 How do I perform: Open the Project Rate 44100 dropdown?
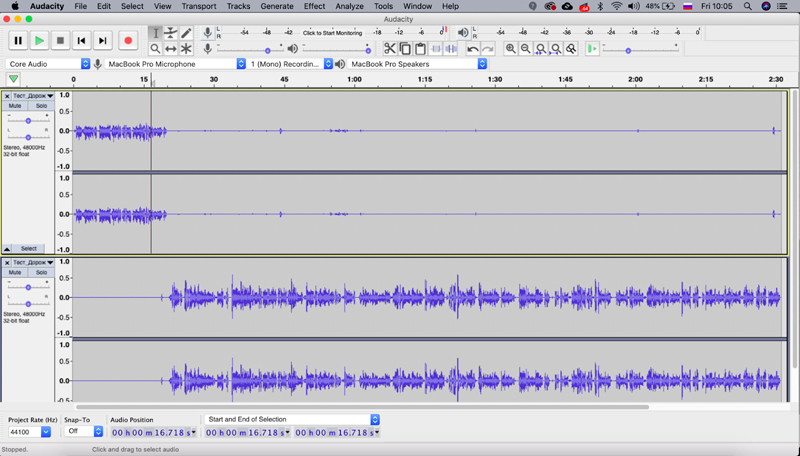pyautogui.click(x=30, y=432)
